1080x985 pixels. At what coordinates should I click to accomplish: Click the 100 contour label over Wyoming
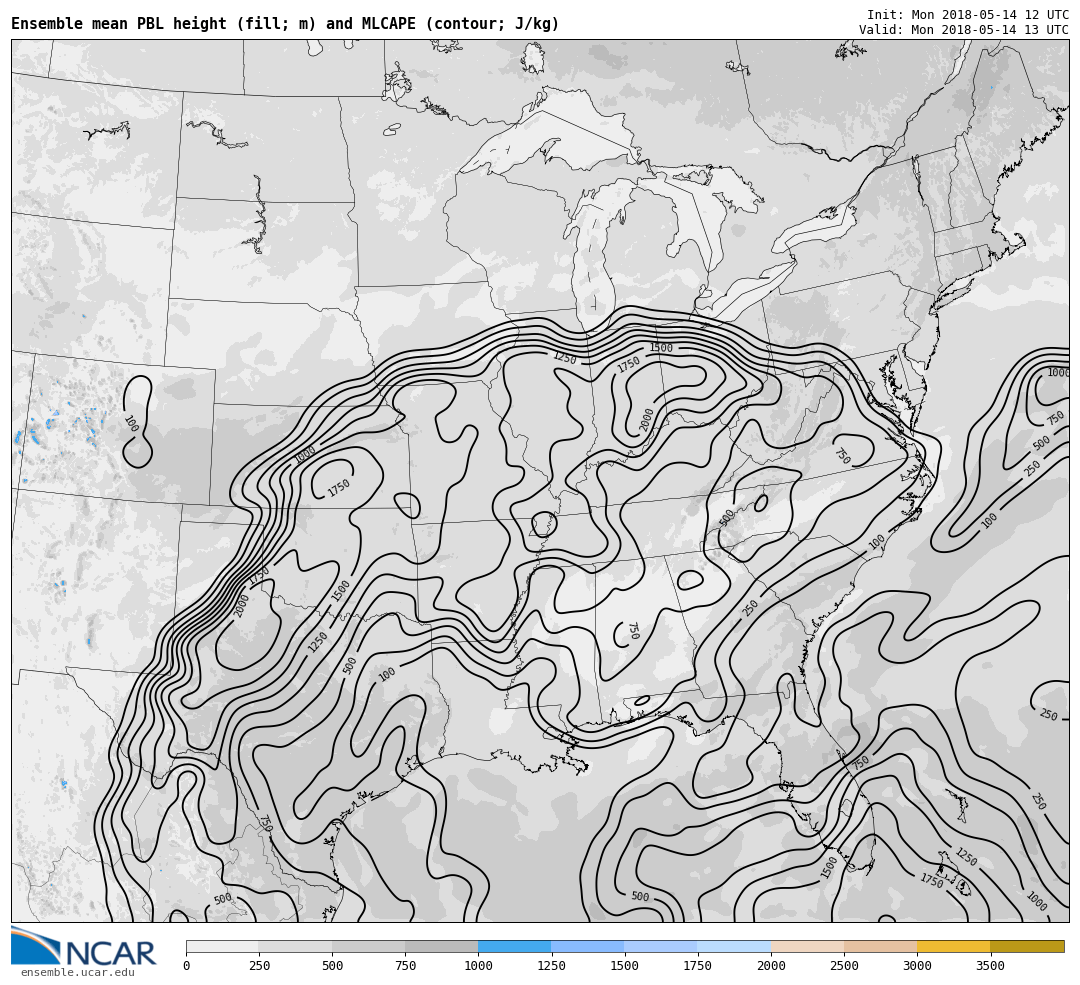pyautogui.click(x=130, y=424)
